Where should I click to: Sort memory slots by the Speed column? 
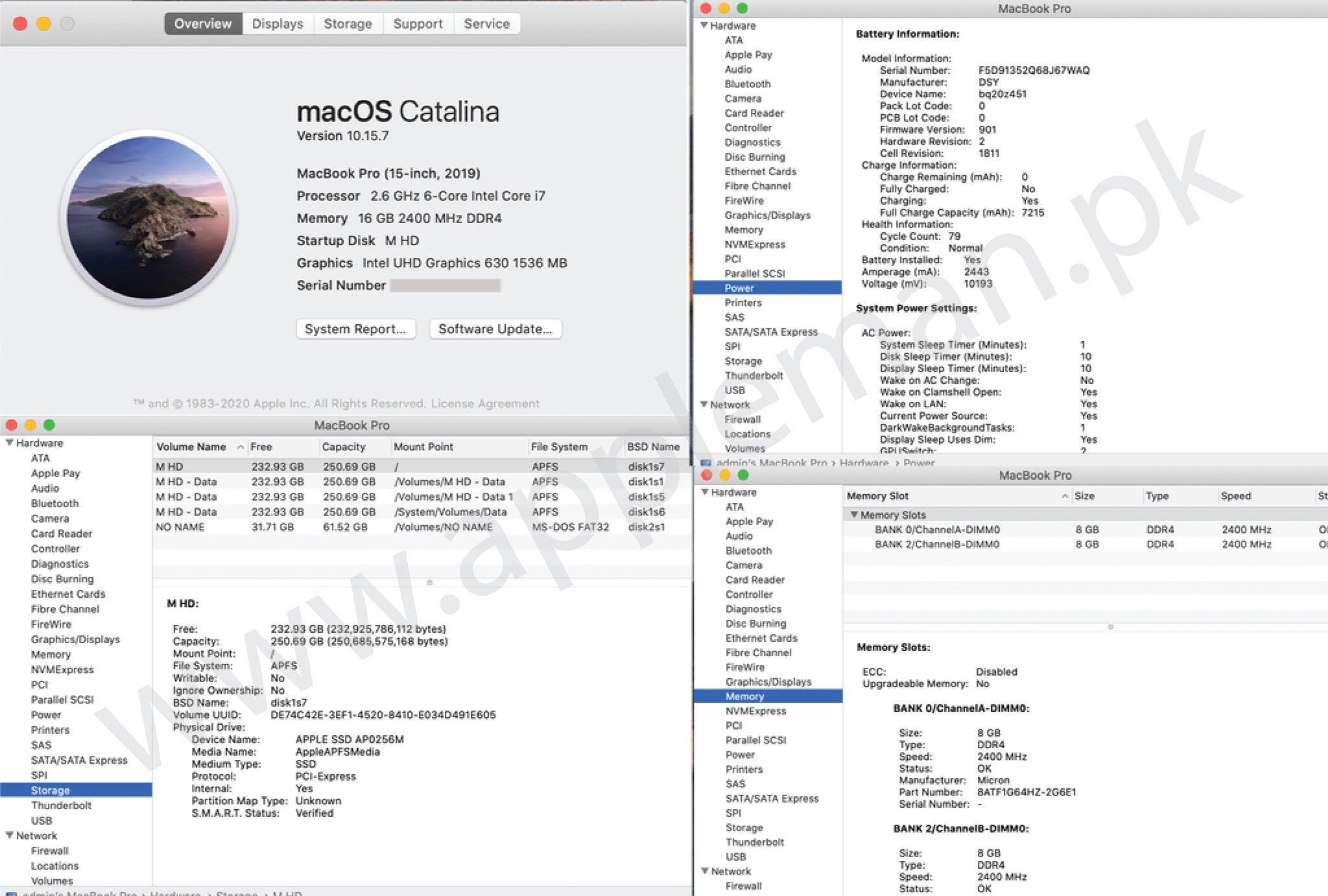(1265, 496)
